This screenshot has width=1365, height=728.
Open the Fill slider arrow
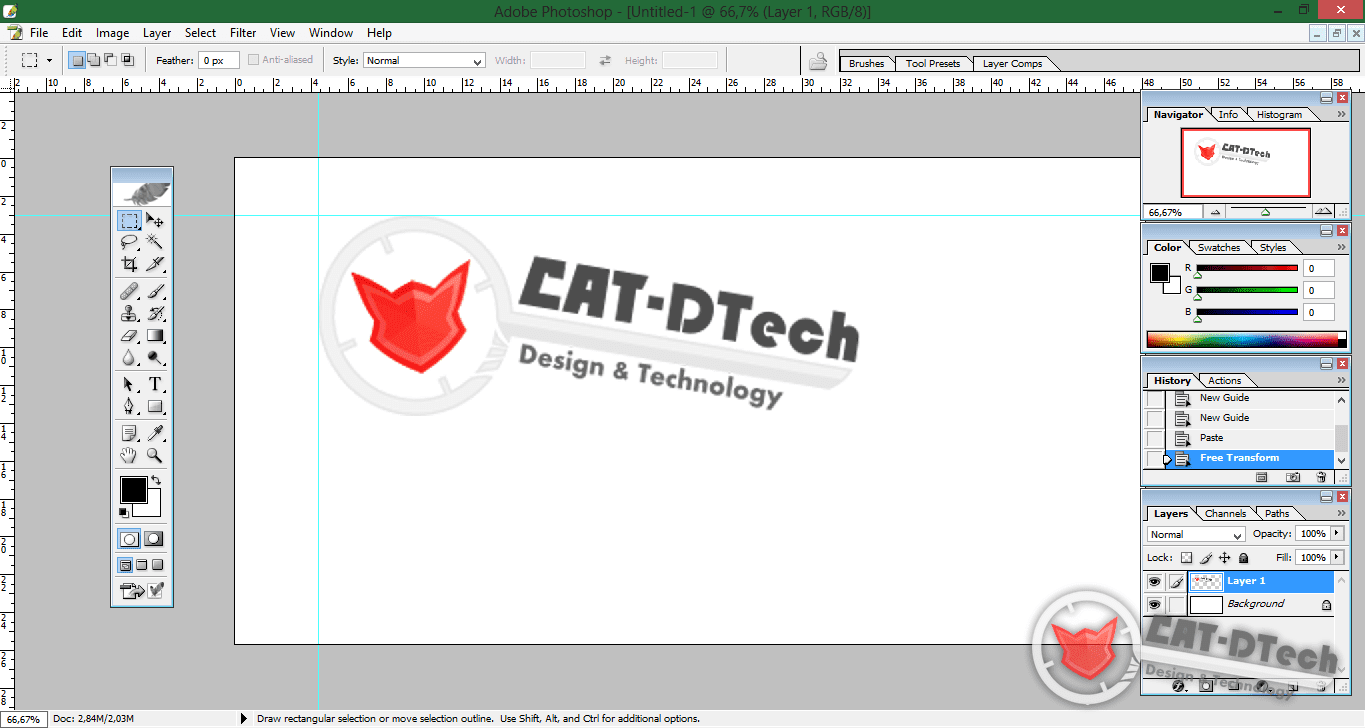pyautogui.click(x=1337, y=558)
